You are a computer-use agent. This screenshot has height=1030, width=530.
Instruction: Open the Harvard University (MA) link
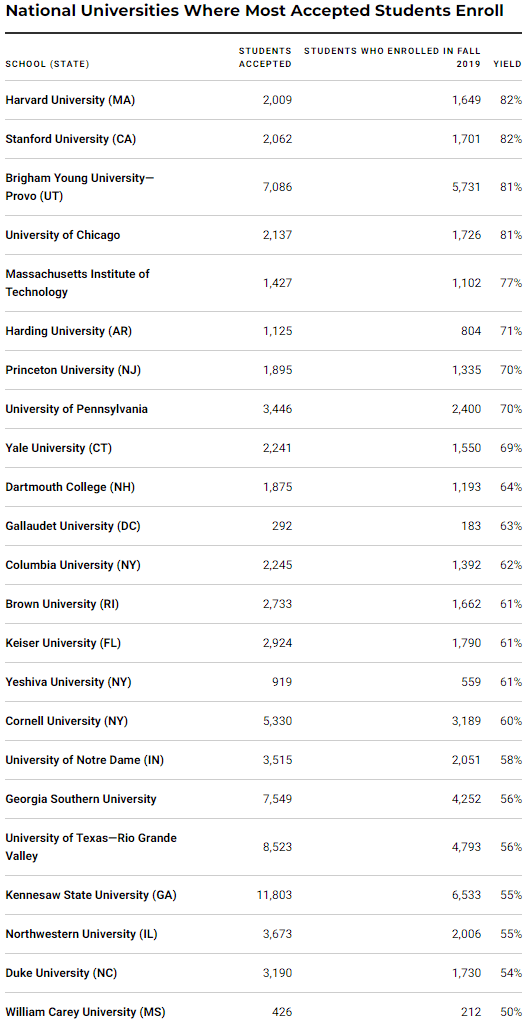pyautogui.click(x=70, y=100)
